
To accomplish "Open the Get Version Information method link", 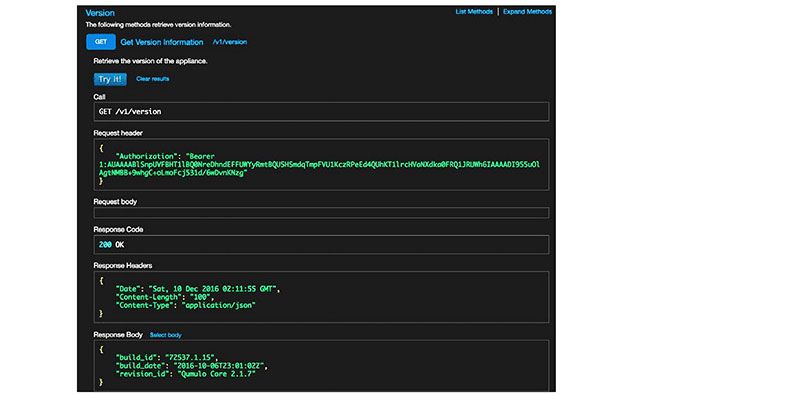I will coord(162,42).
